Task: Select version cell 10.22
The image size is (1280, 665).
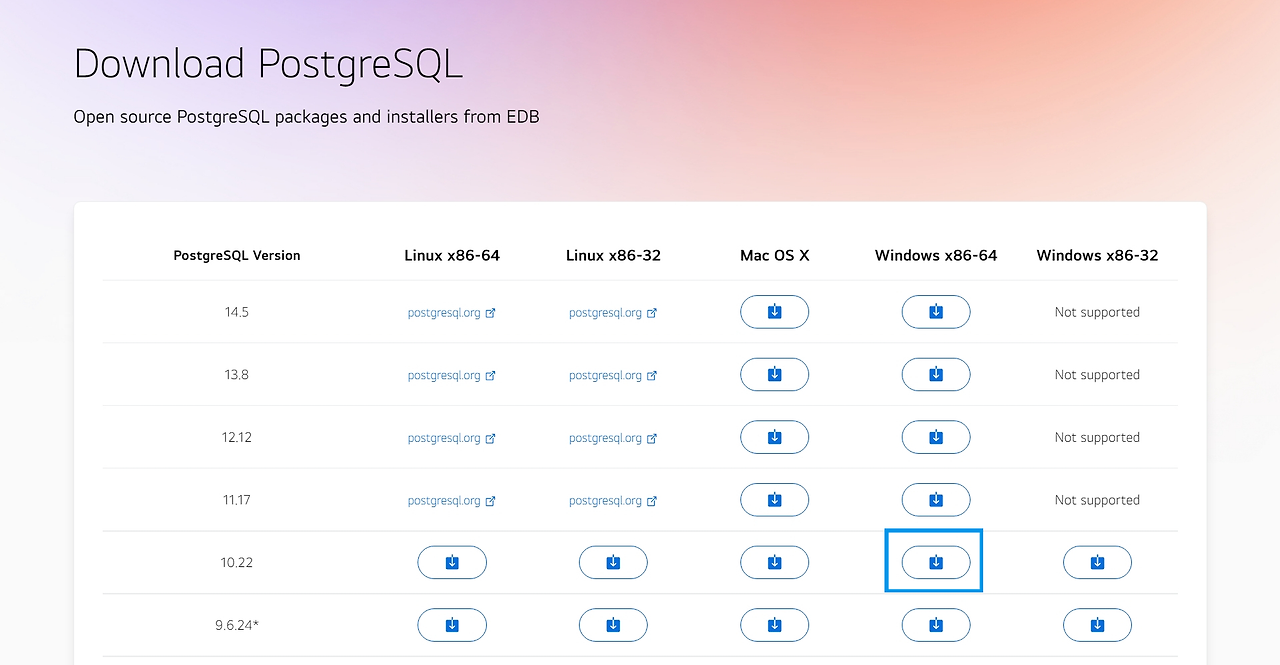Action: coord(237,563)
